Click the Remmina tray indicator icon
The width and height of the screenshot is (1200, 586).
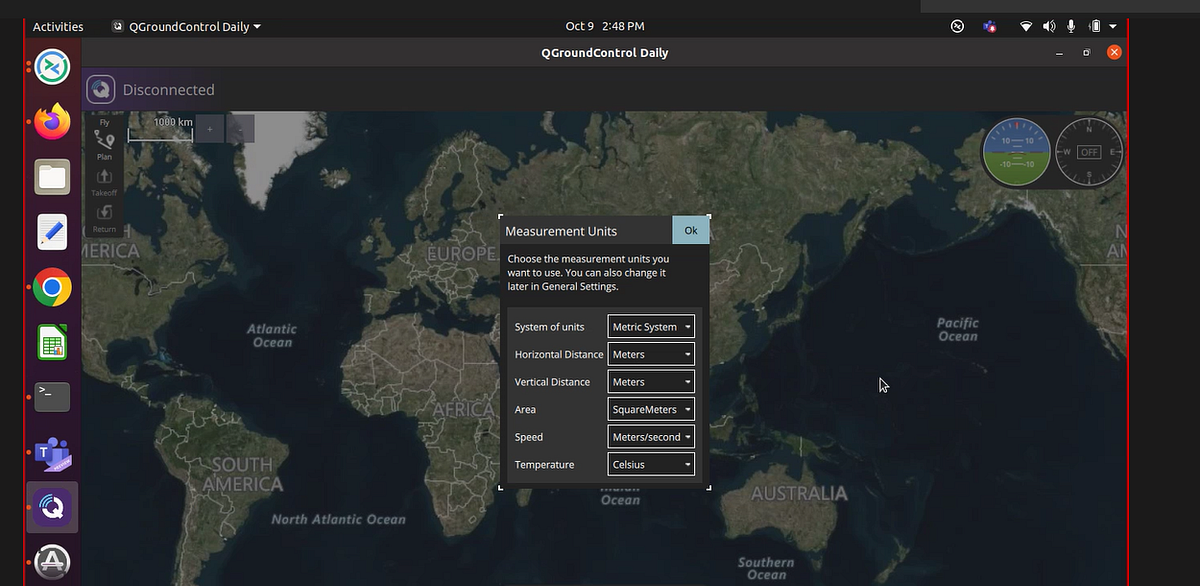pyautogui.click(x=957, y=27)
